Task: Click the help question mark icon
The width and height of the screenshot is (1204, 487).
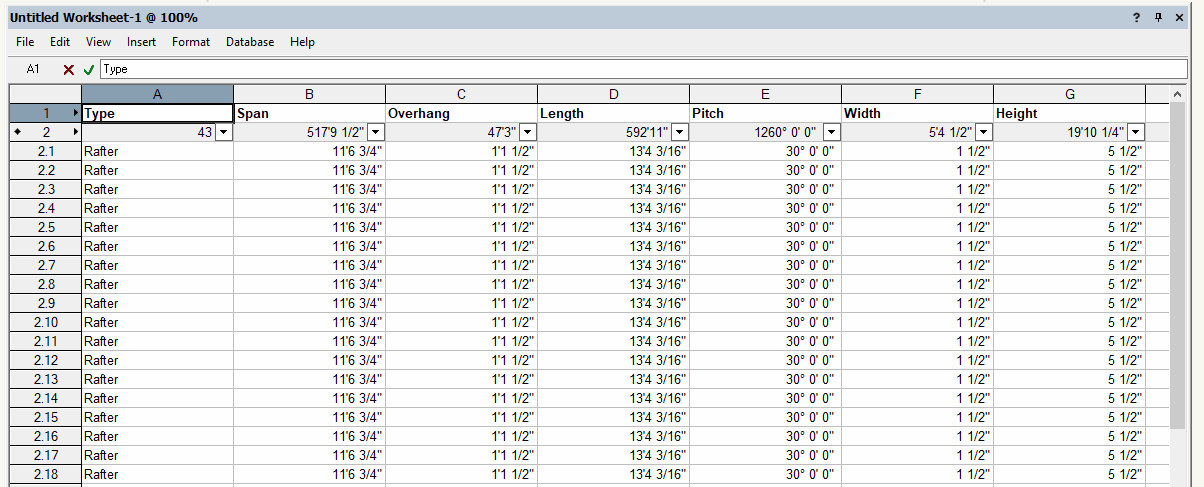Action: click(1136, 18)
